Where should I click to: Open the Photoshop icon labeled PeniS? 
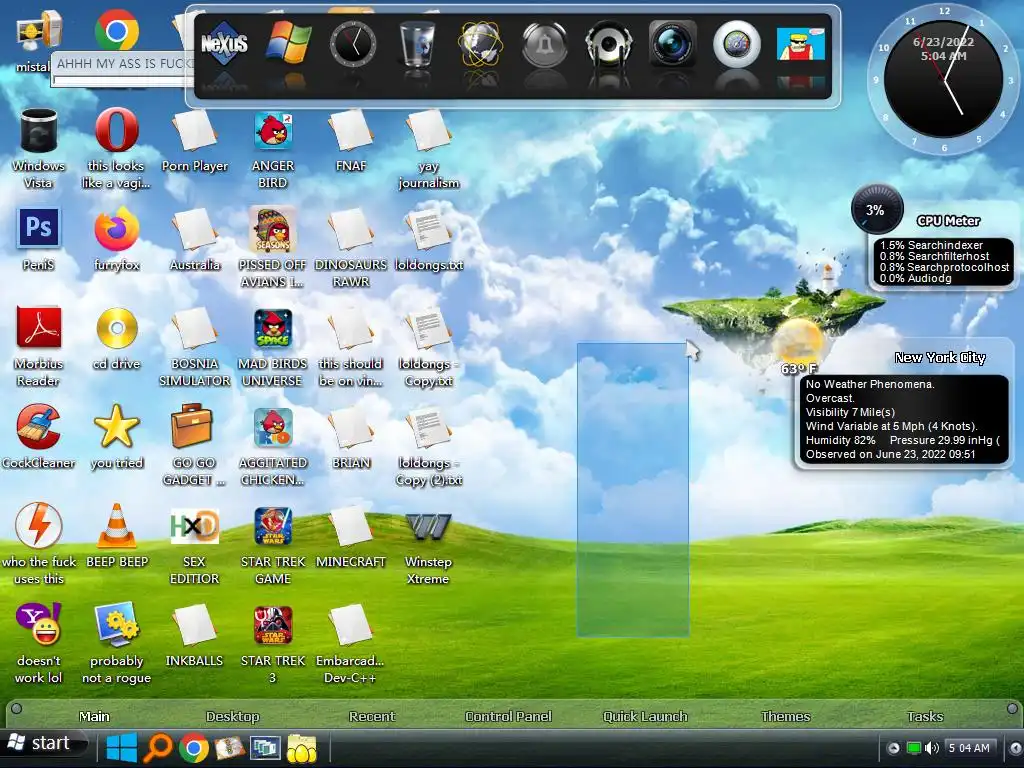click(x=39, y=228)
